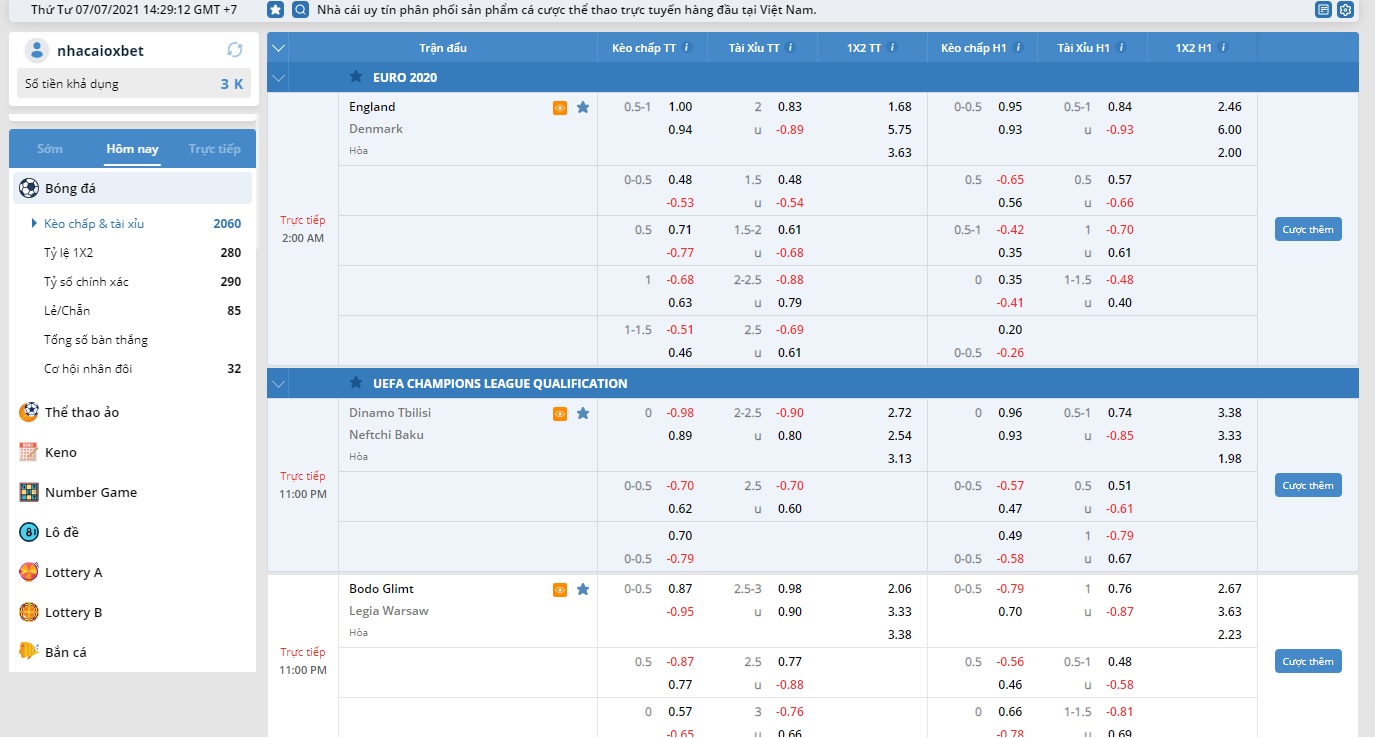The image size is (1375, 738).
Task: Select England 1X2 odds 1.68
Action: click(899, 107)
